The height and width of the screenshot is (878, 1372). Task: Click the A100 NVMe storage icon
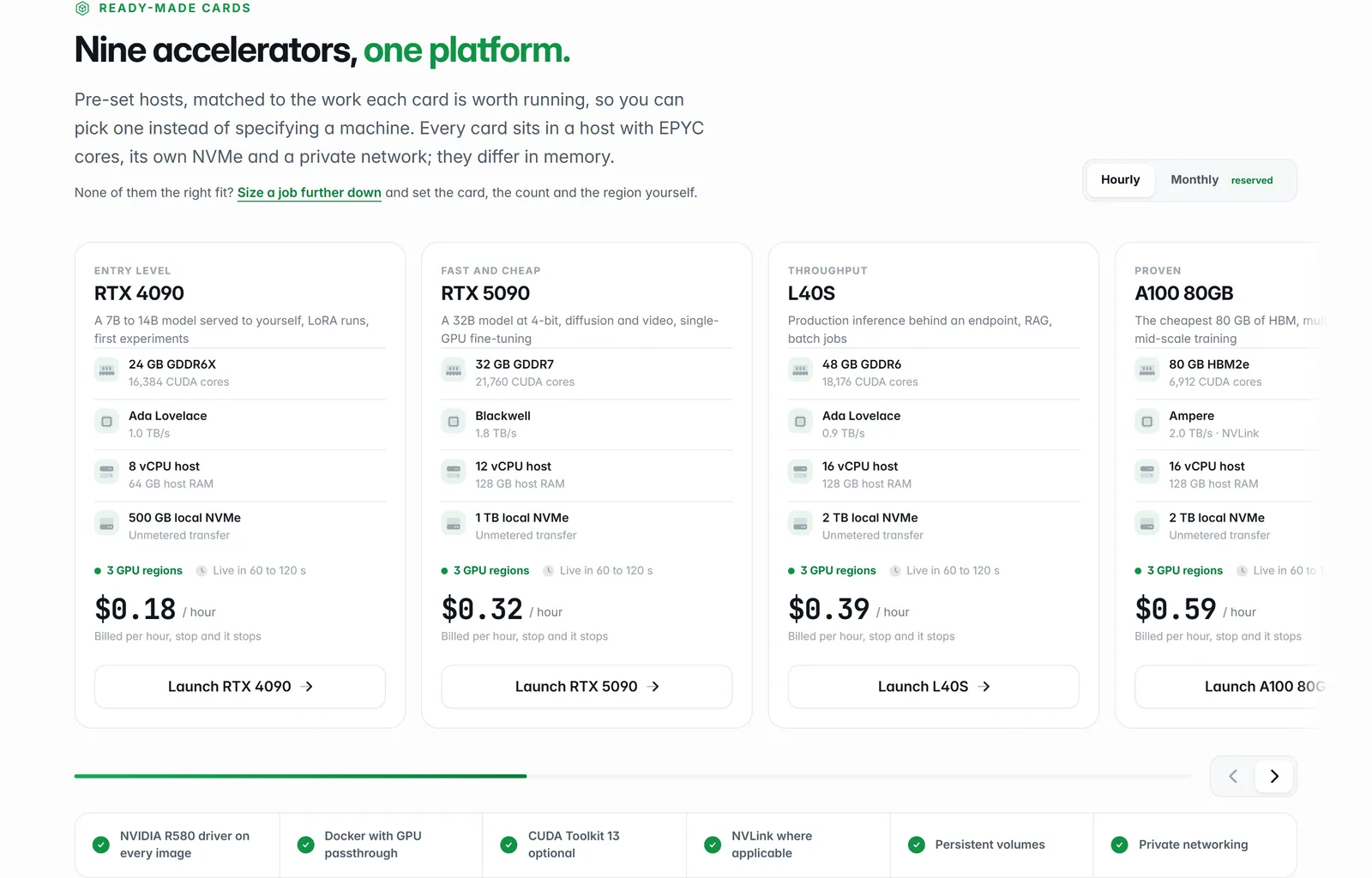pyautogui.click(x=1146, y=522)
